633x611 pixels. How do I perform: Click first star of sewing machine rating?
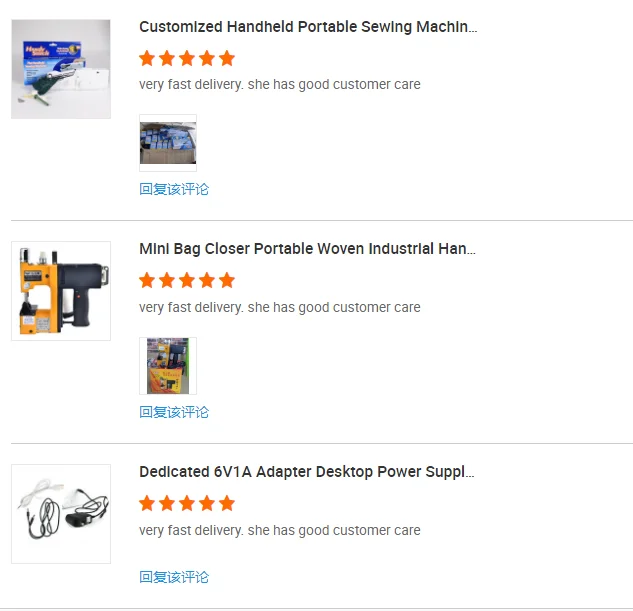pyautogui.click(x=147, y=58)
